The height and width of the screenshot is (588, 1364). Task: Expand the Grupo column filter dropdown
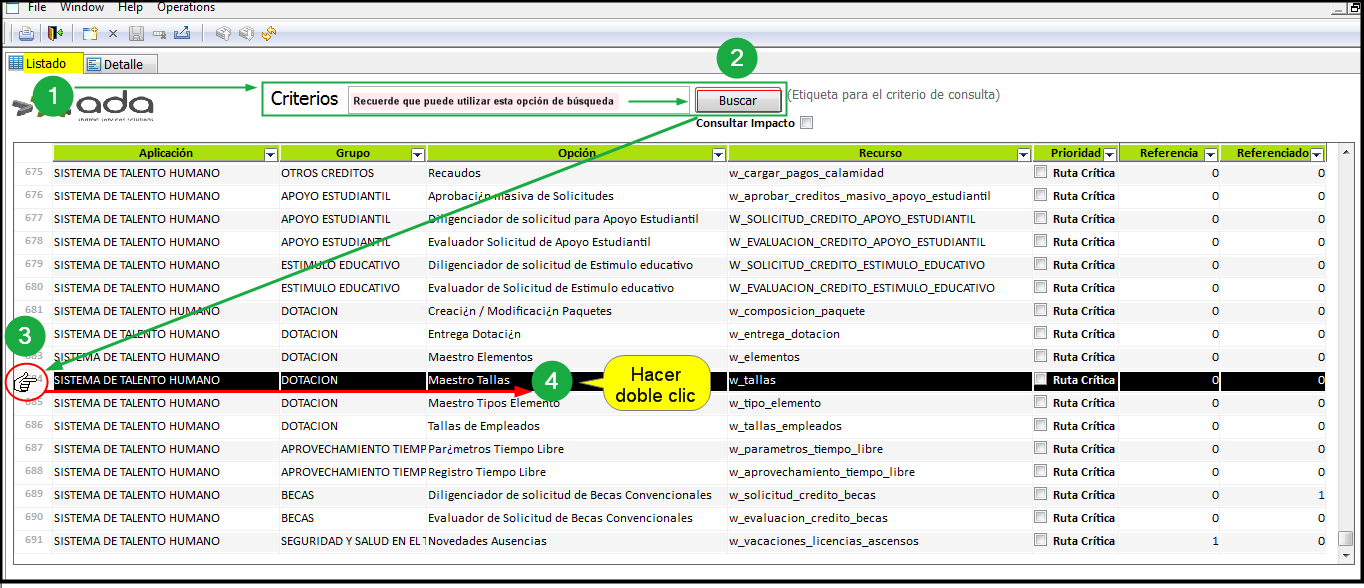click(417, 154)
